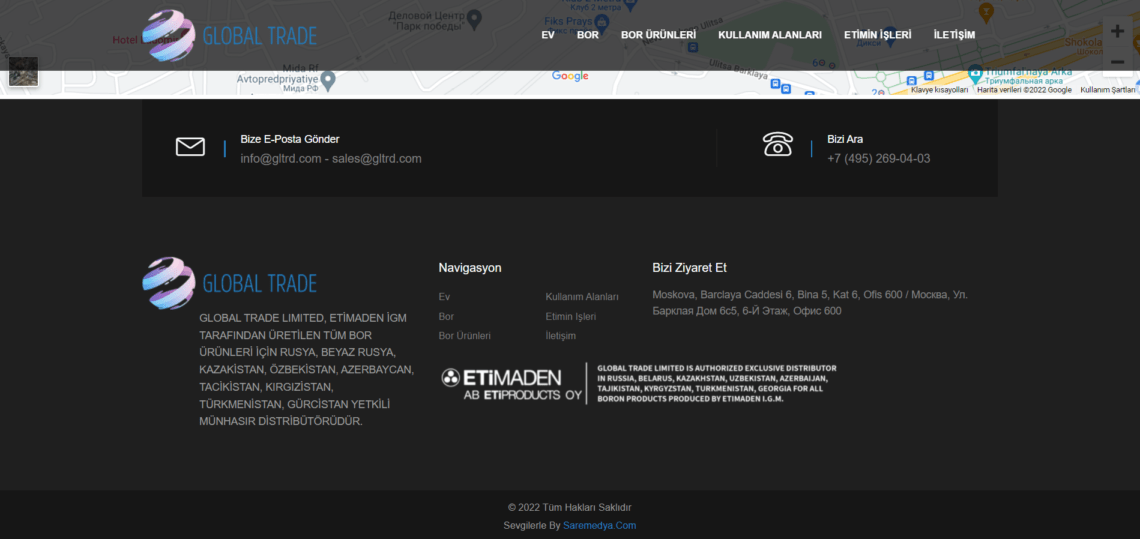1140x539 pixels.
Task: Click footer link Bor Ürünleri
Action: pos(464,336)
